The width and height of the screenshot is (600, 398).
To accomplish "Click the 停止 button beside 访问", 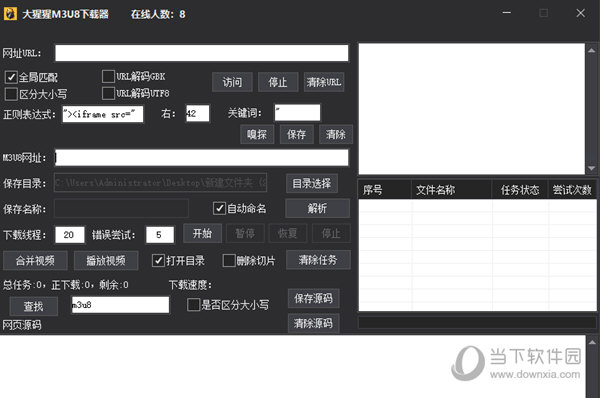I will point(278,82).
